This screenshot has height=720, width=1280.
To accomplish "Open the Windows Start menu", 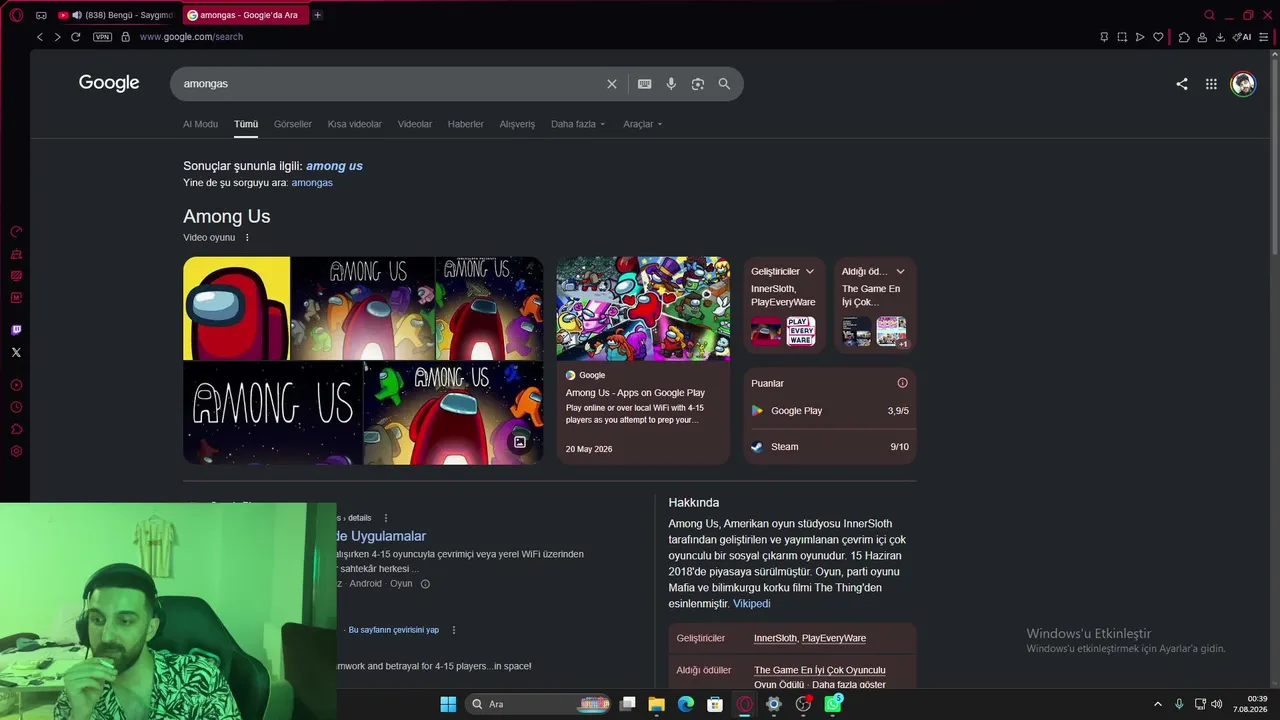I will [448, 704].
